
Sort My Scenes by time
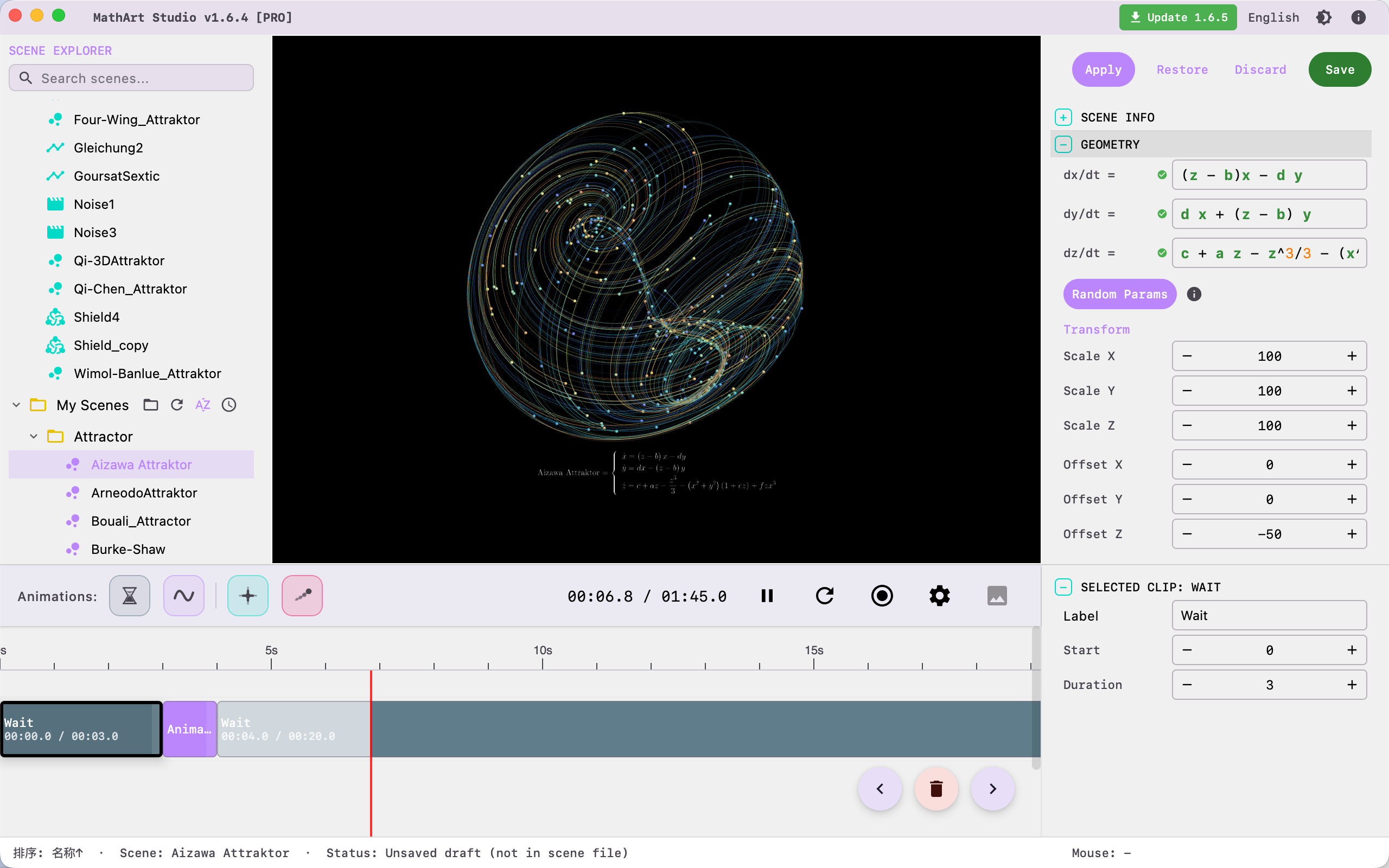[x=229, y=405]
